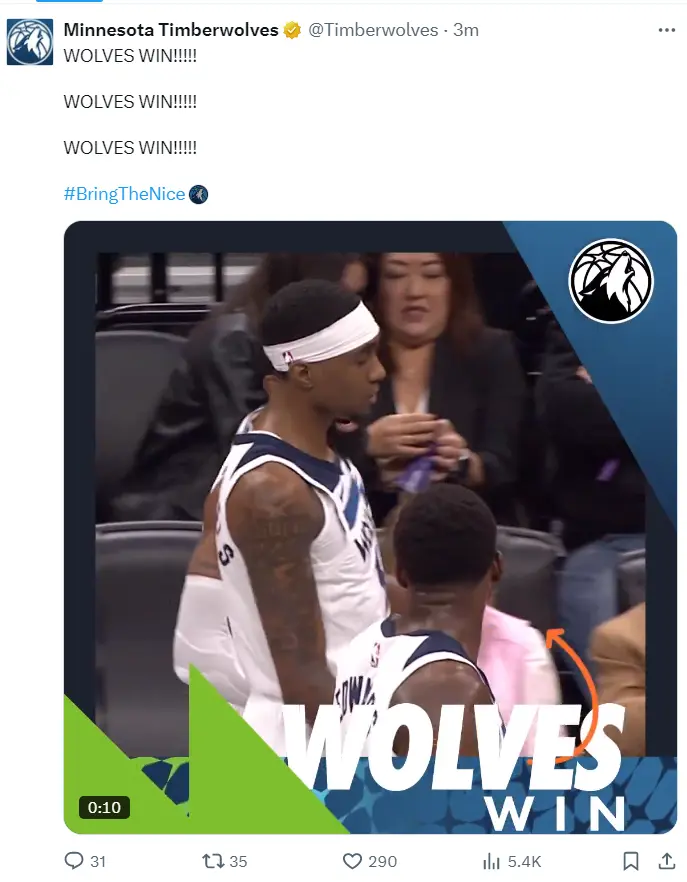687x882 pixels.
Task: Click the wolf emoji beside the hashtag
Action: [x=198, y=194]
